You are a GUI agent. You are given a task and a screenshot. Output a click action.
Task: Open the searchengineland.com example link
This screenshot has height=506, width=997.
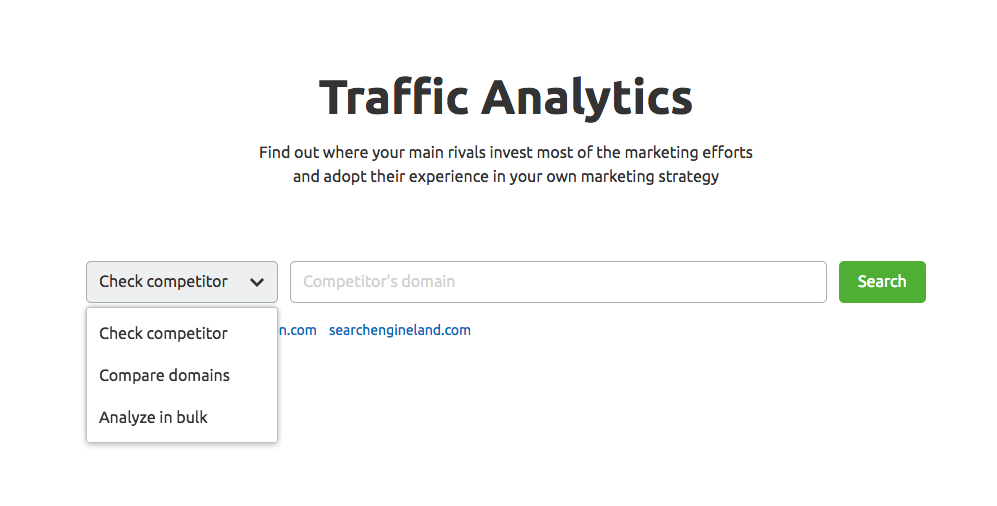click(x=400, y=330)
